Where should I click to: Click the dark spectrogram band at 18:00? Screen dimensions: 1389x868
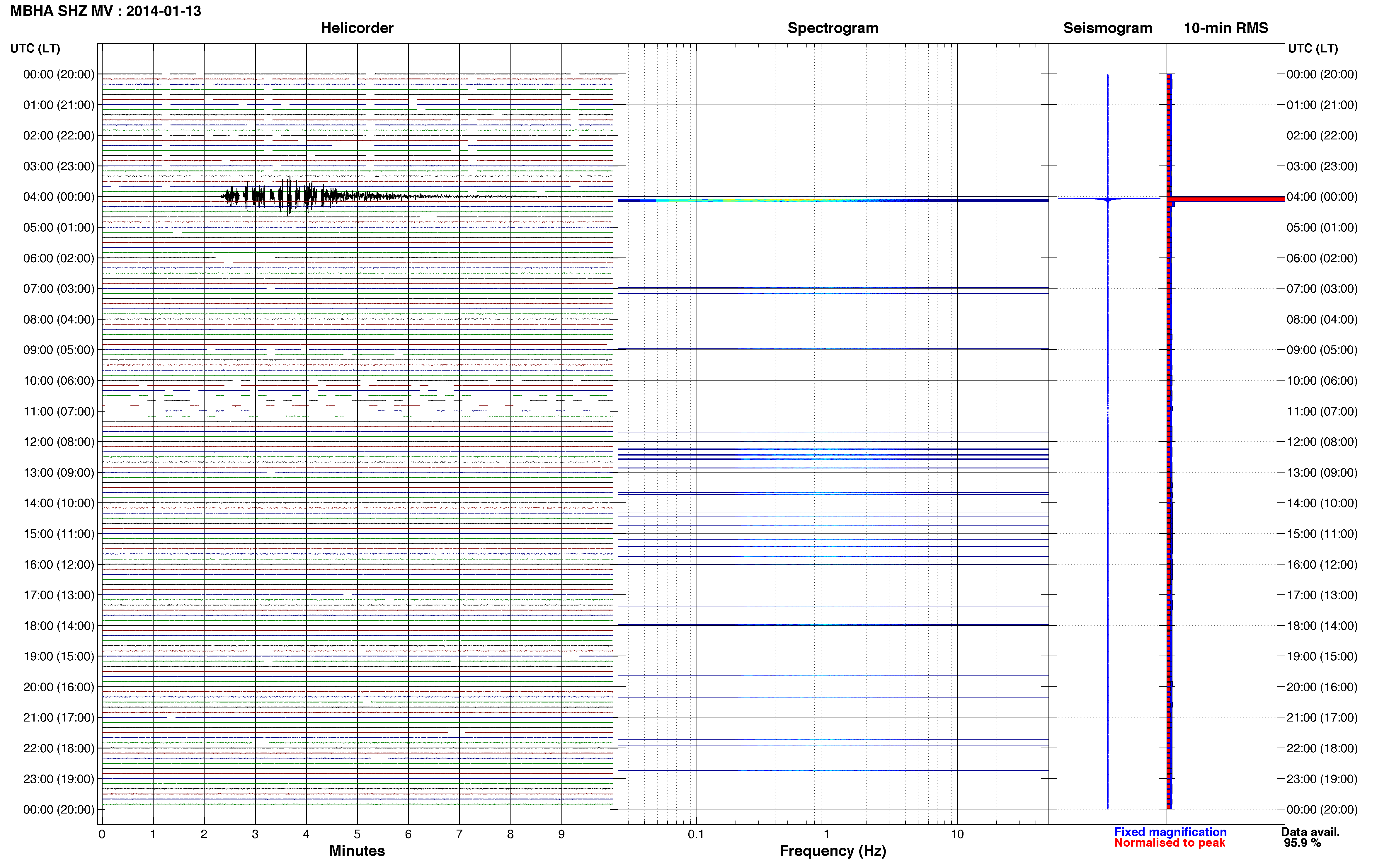pos(833,625)
